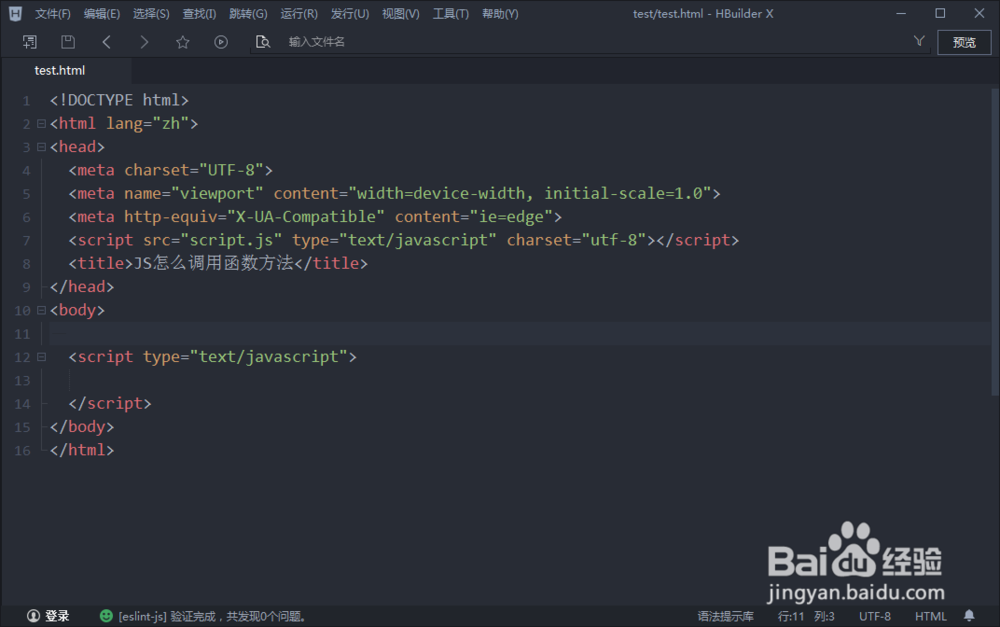Click the HTML language mode selector
This screenshot has height=627, width=1000.
pyautogui.click(x=930, y=616)
